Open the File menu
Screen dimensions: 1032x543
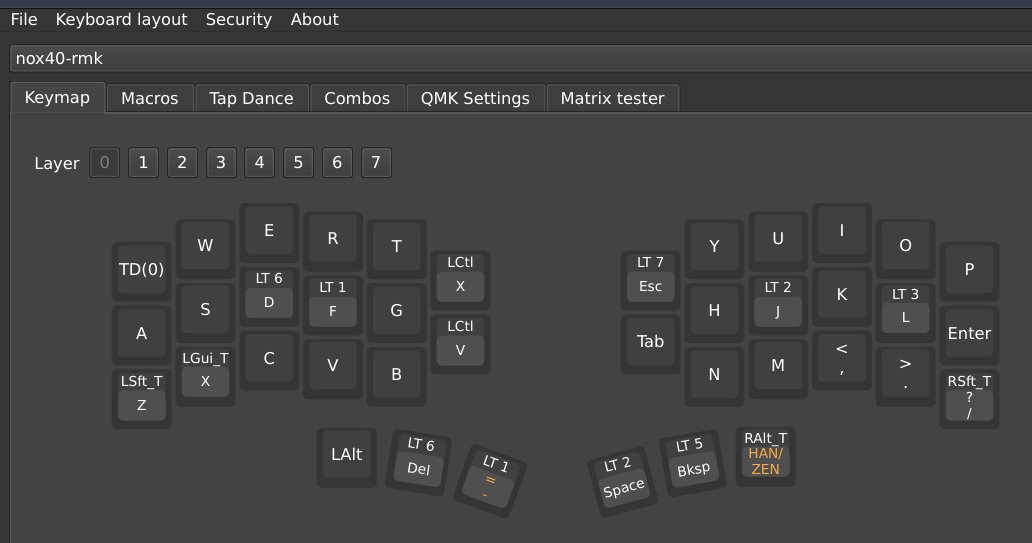[24, 20]
